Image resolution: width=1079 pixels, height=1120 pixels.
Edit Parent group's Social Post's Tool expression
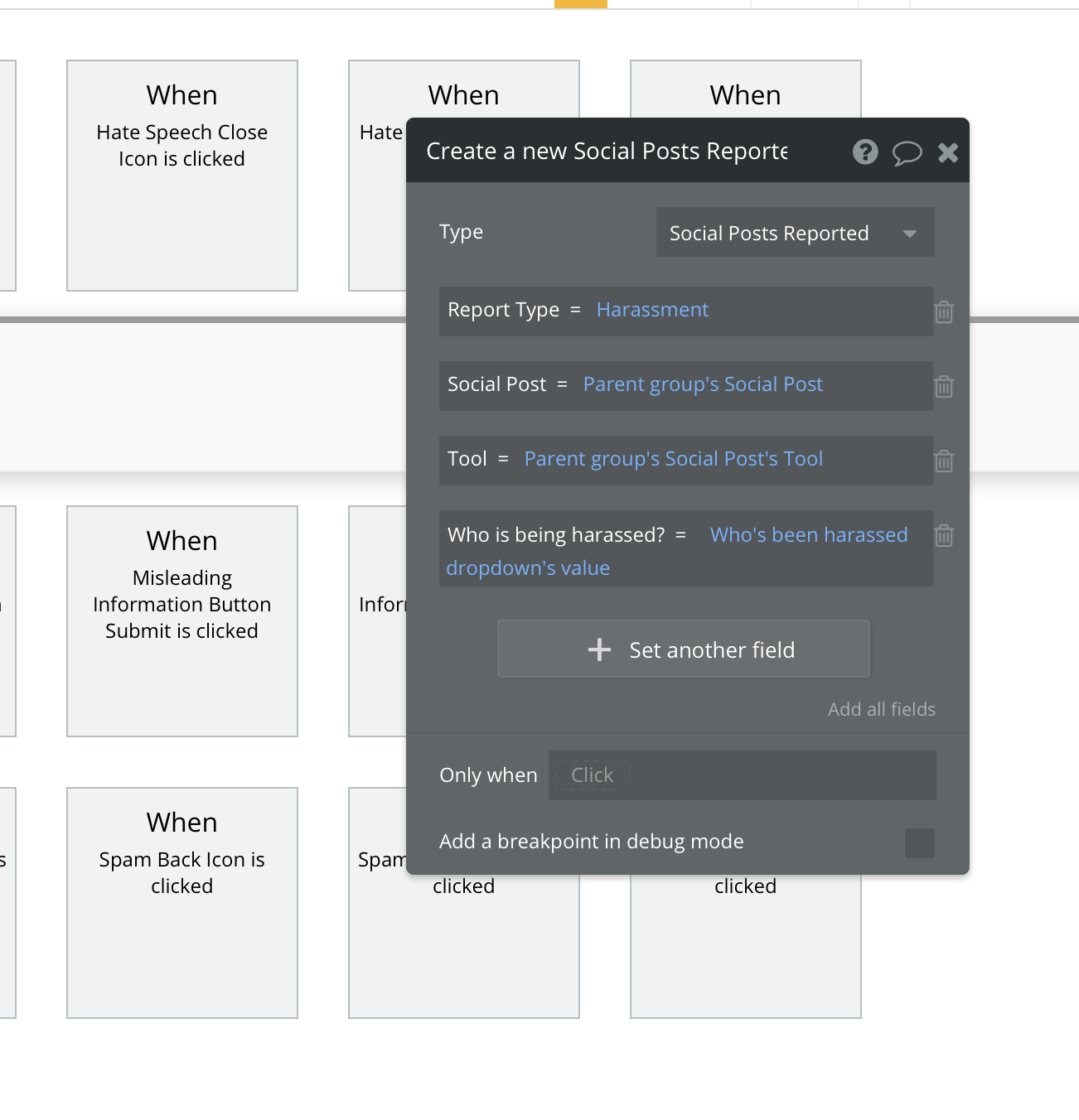pyautogui.click(x=673, y=459)
